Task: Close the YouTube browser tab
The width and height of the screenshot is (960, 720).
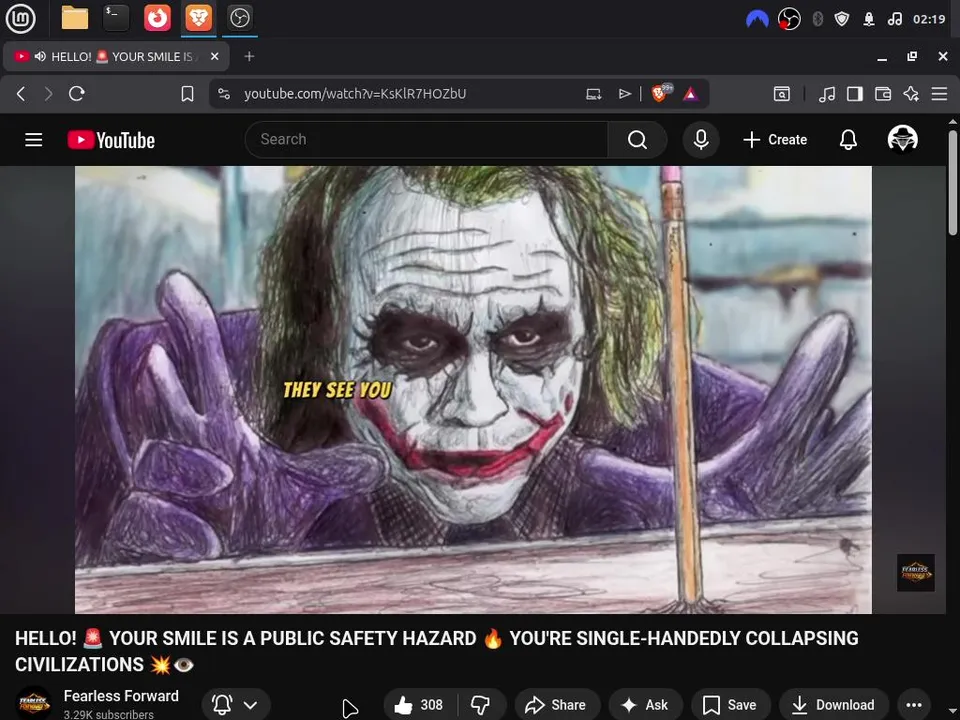Action: click(214, 56)
